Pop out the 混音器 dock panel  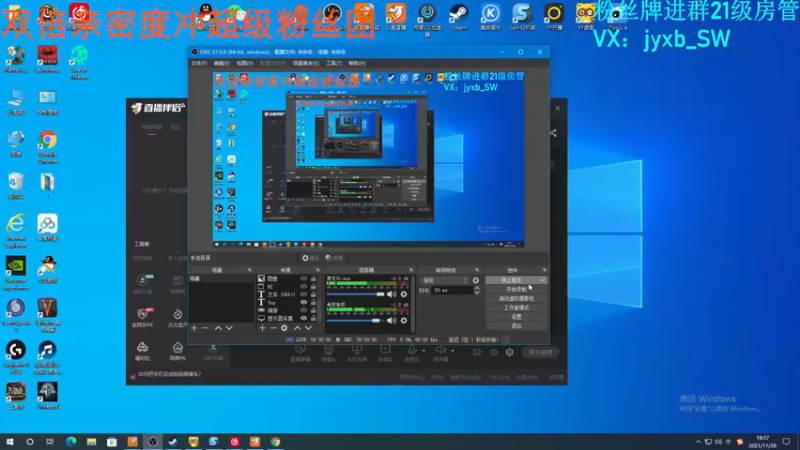tap(411, 270)
